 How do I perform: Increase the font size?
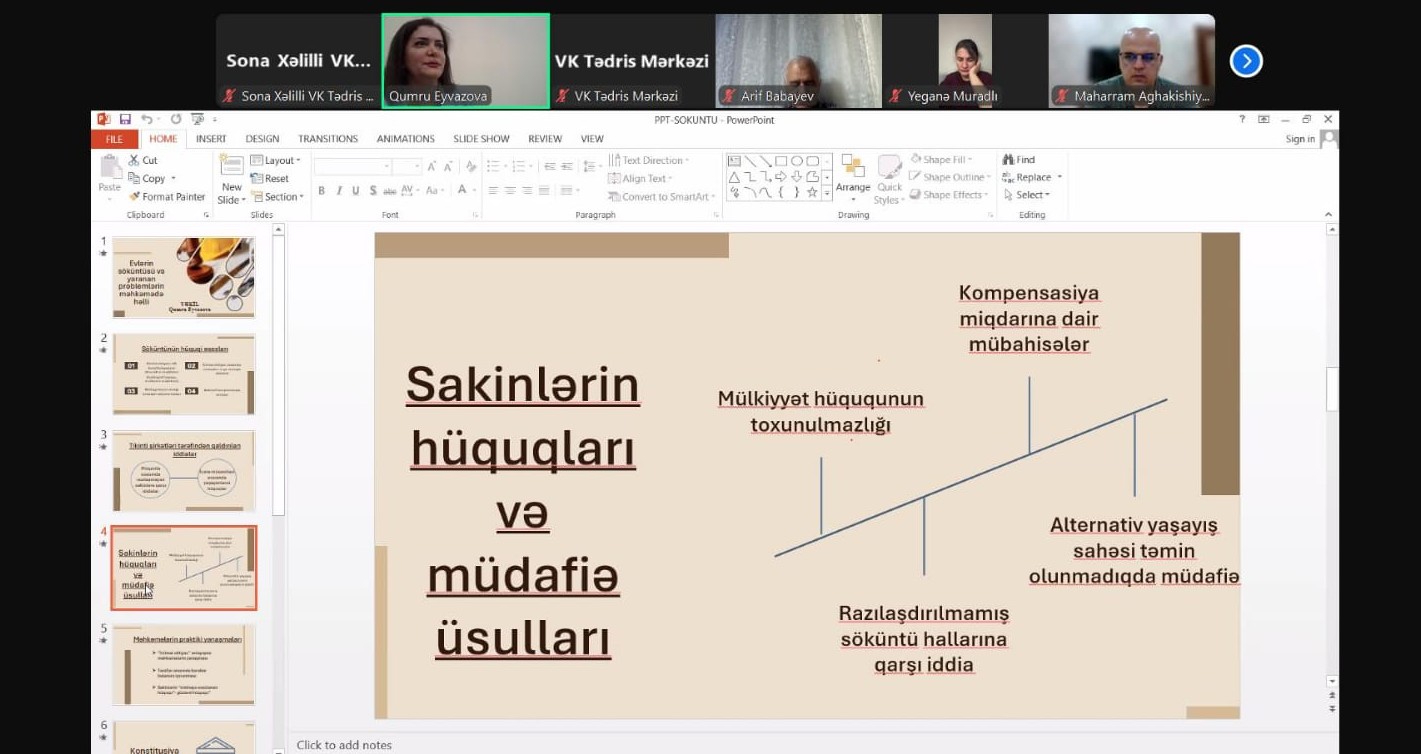[x=432, y=166]
